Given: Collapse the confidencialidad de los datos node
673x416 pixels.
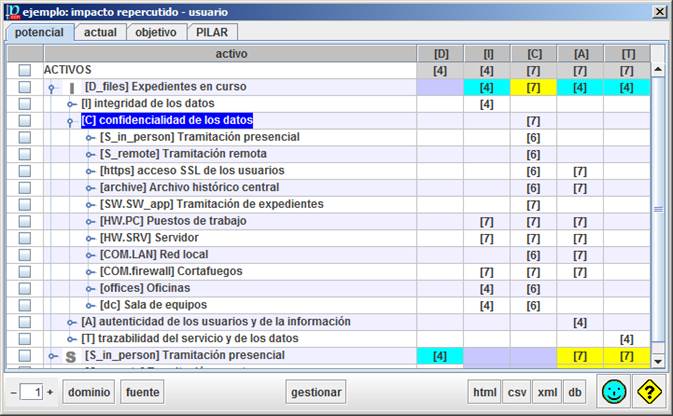Looking at the screenshot, I should pyautogui.click(x=71, y=121).
